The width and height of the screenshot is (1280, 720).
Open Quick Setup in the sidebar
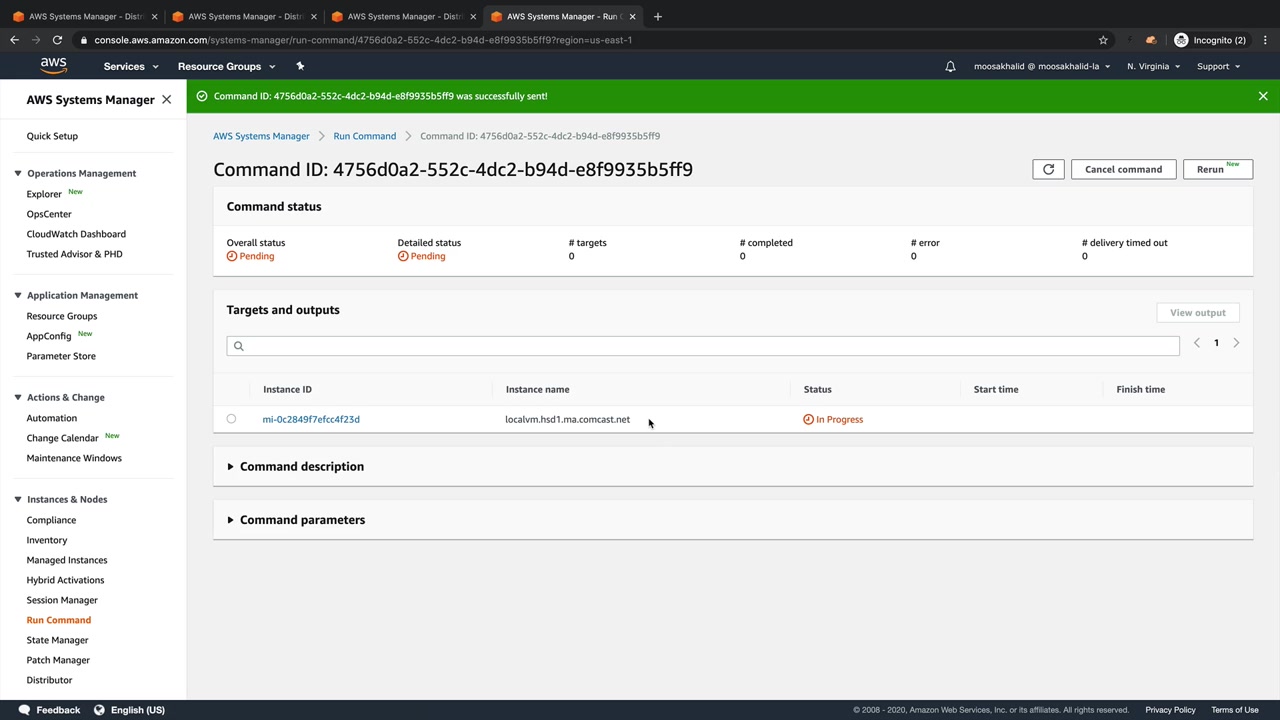point(52,136)
